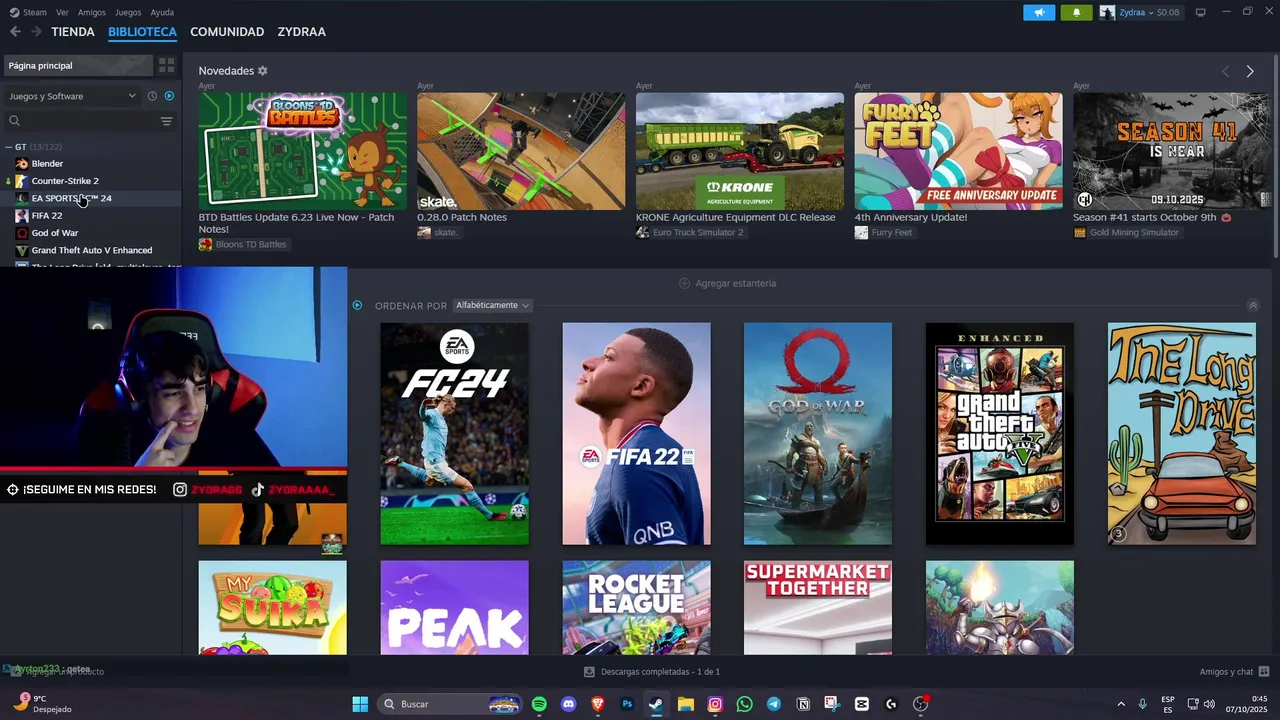Open the EA FC24 game cover
The width and height of the screenshot is (1280, 720).
click(454, 433)
